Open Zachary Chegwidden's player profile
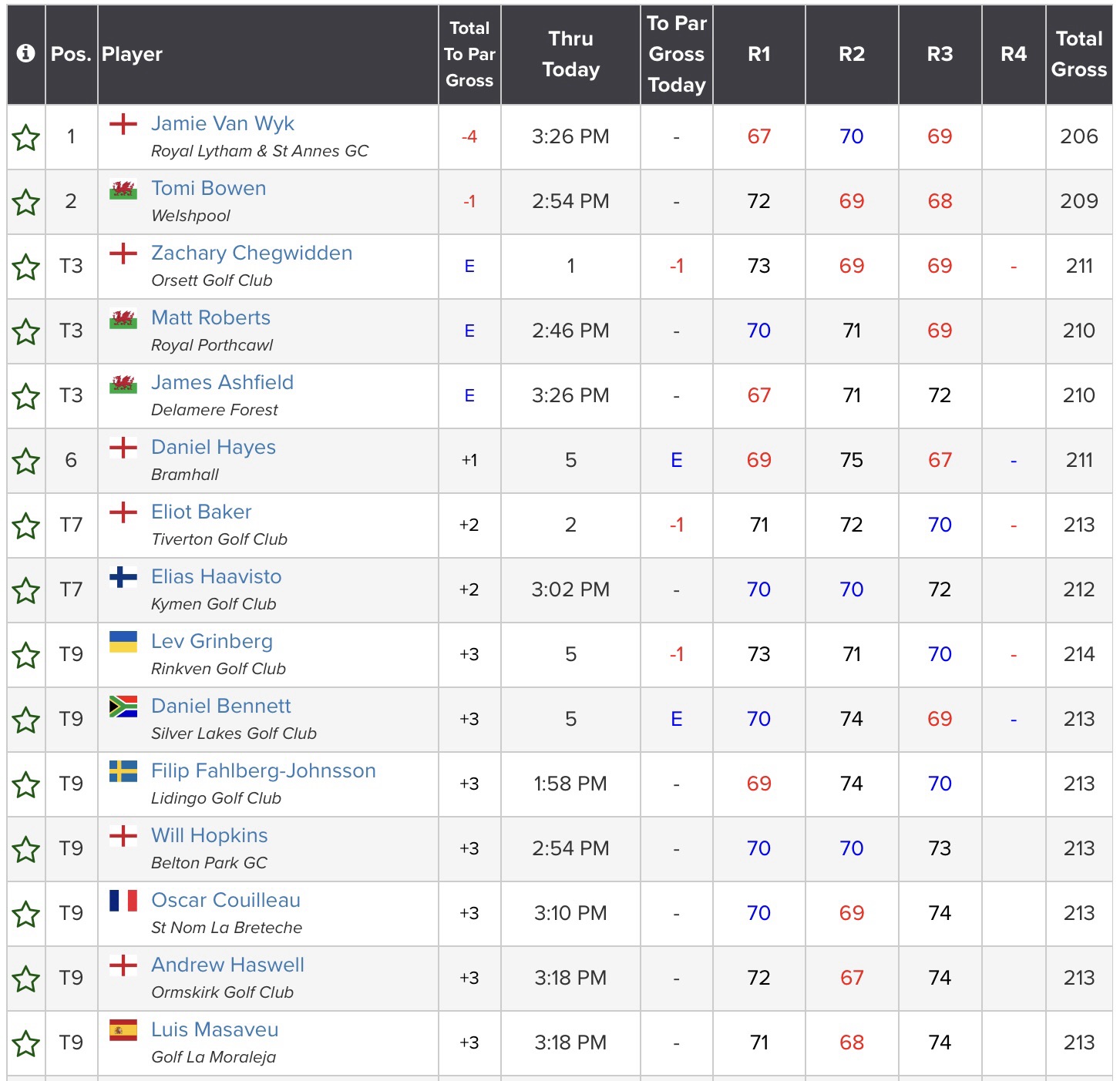Screen dimensions: 1120x1081 [251, 253]
